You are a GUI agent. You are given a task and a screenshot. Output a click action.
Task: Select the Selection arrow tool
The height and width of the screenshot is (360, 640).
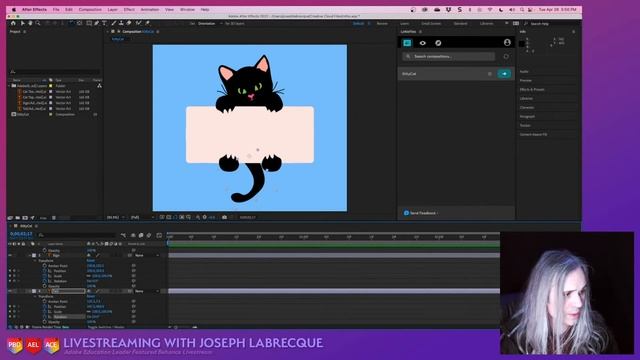click(x=22, y=23)
